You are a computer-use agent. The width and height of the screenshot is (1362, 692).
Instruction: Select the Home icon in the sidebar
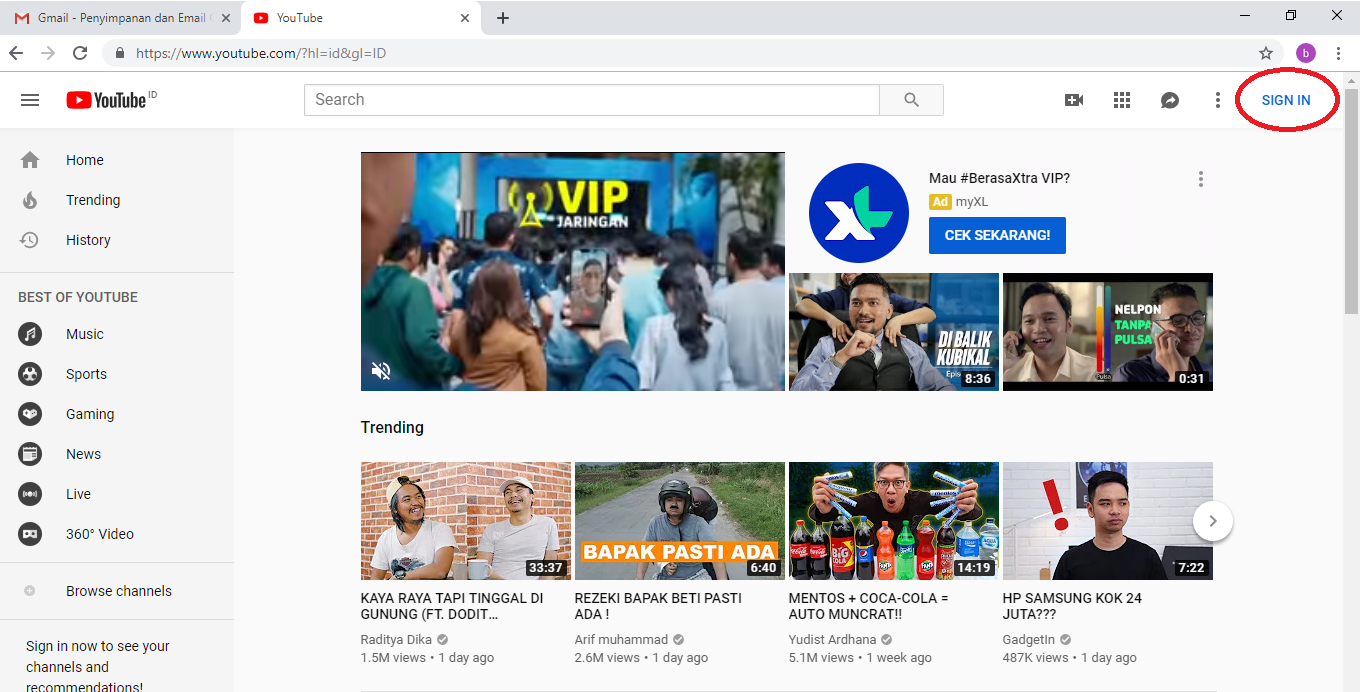click(x=30, y=160)
